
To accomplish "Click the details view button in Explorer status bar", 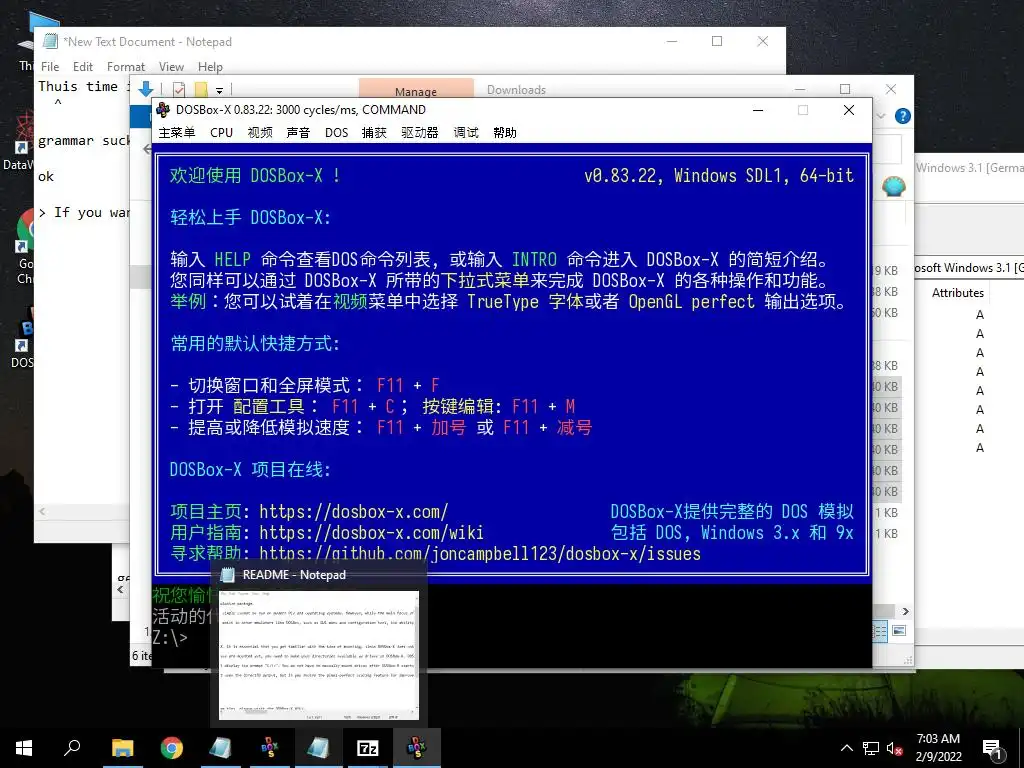I will point(880,631).
